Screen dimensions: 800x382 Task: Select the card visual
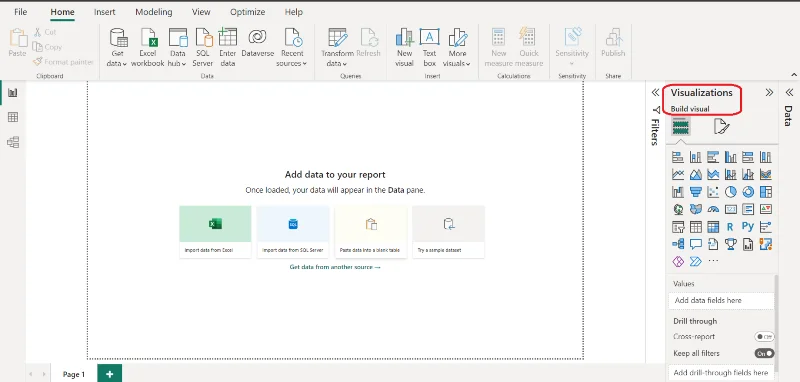pos(731,209)
